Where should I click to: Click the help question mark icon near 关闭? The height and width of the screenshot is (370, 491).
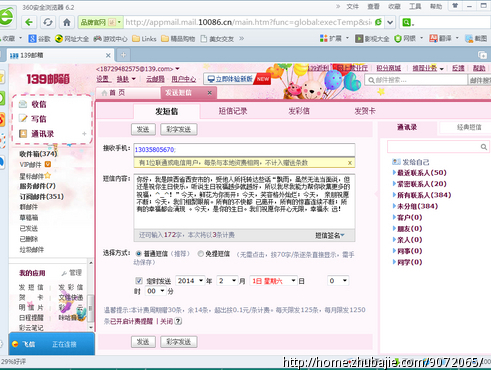178,321
